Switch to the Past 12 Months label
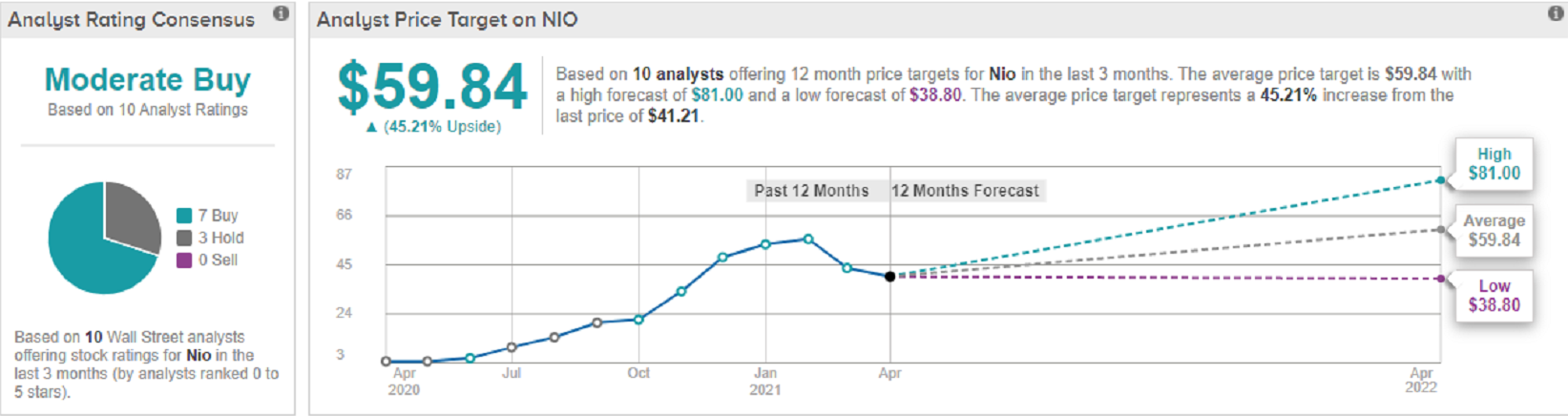Screen dimensions: 1568x416 [x=811, y=191]
